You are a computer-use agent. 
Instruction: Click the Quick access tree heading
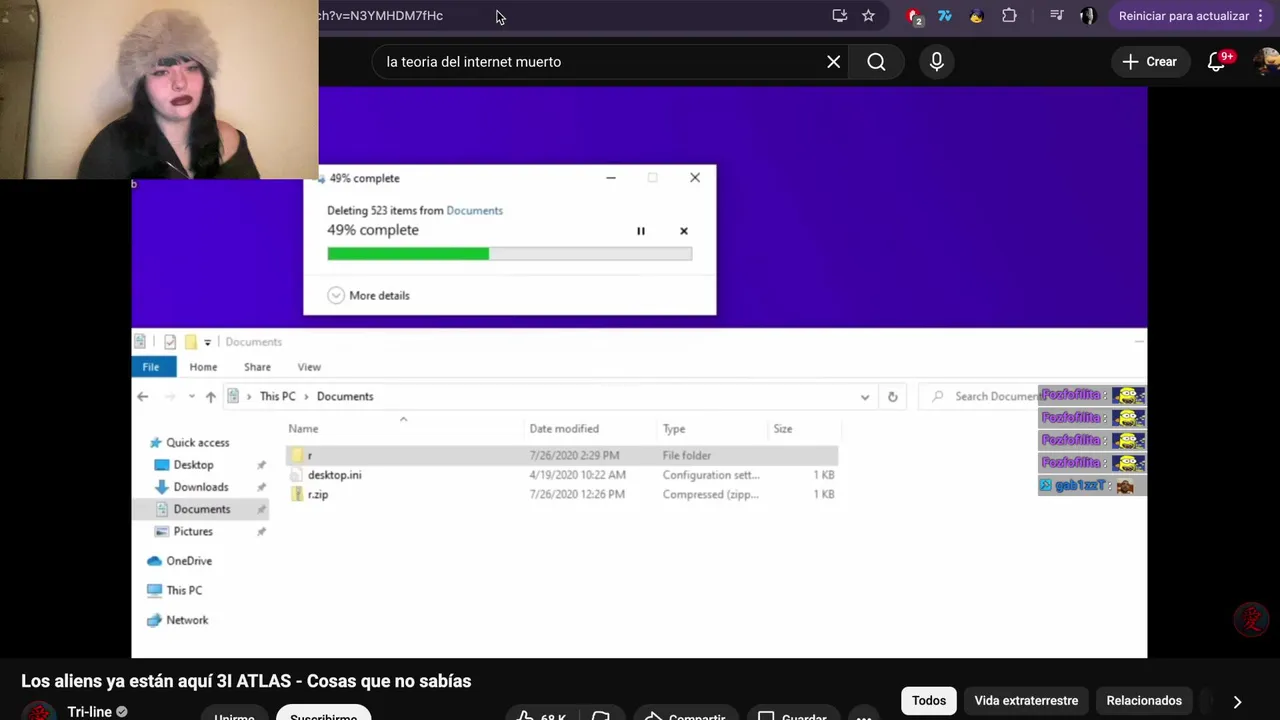tap(197, 443)
